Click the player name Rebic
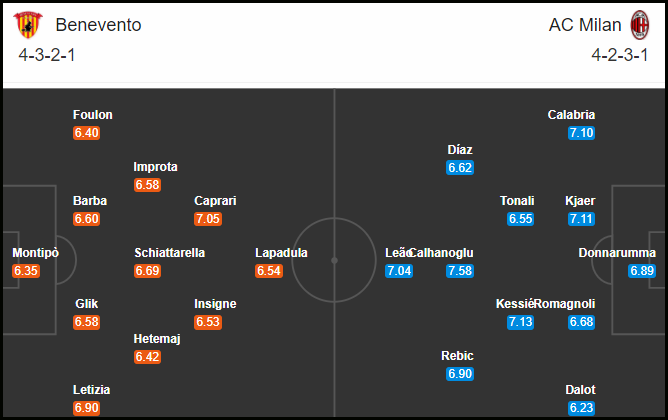Viewport: 668px width, 420px height. click(x=457, y=356)
